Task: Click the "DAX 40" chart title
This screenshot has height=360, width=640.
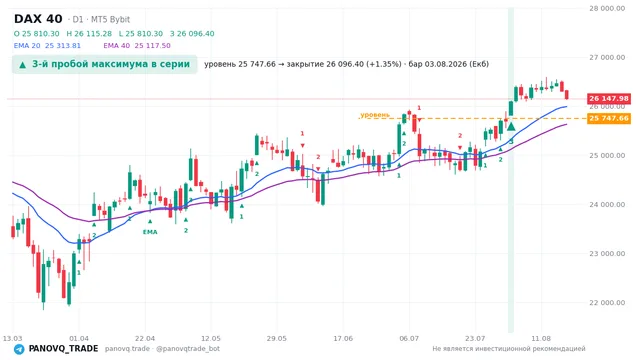Action: tap(38, 19)
